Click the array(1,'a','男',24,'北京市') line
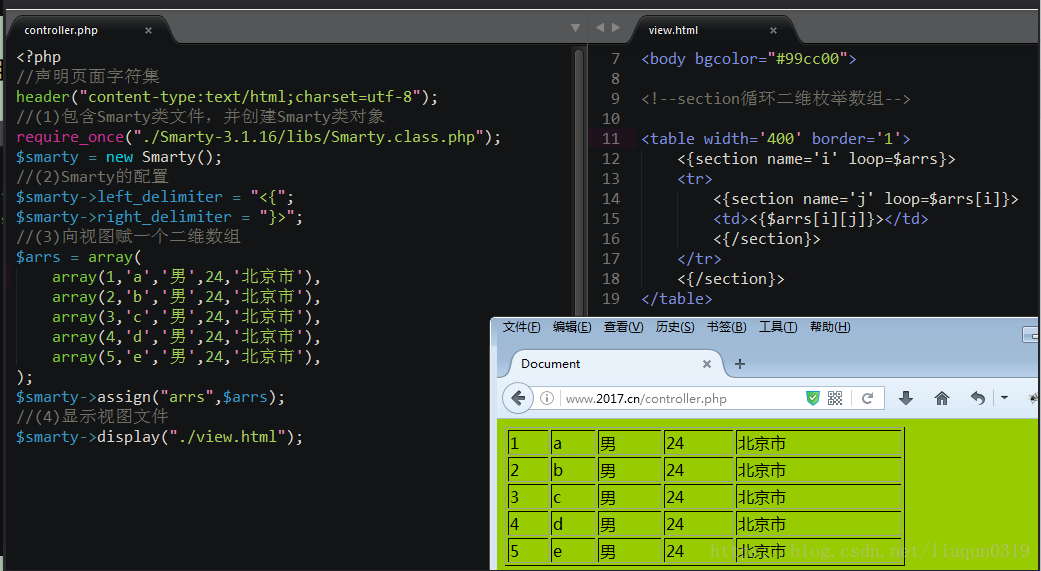Image resolution: width=1041 pixels, height=571 pixels. click(187, 277)
